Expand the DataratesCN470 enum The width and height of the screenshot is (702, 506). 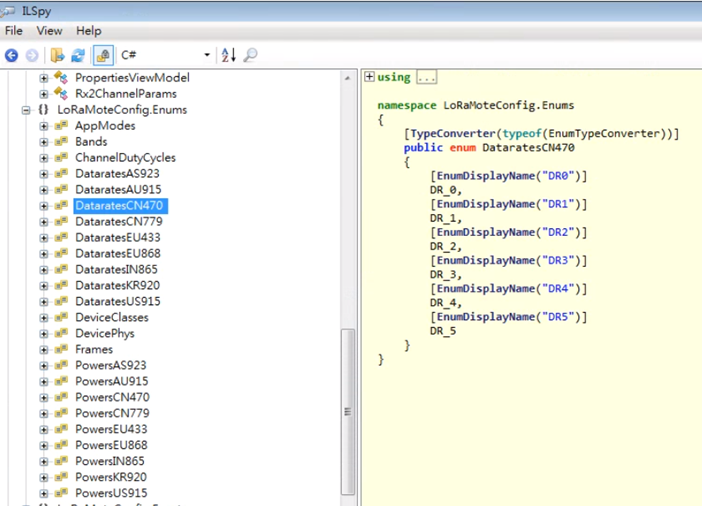[44, 206]
